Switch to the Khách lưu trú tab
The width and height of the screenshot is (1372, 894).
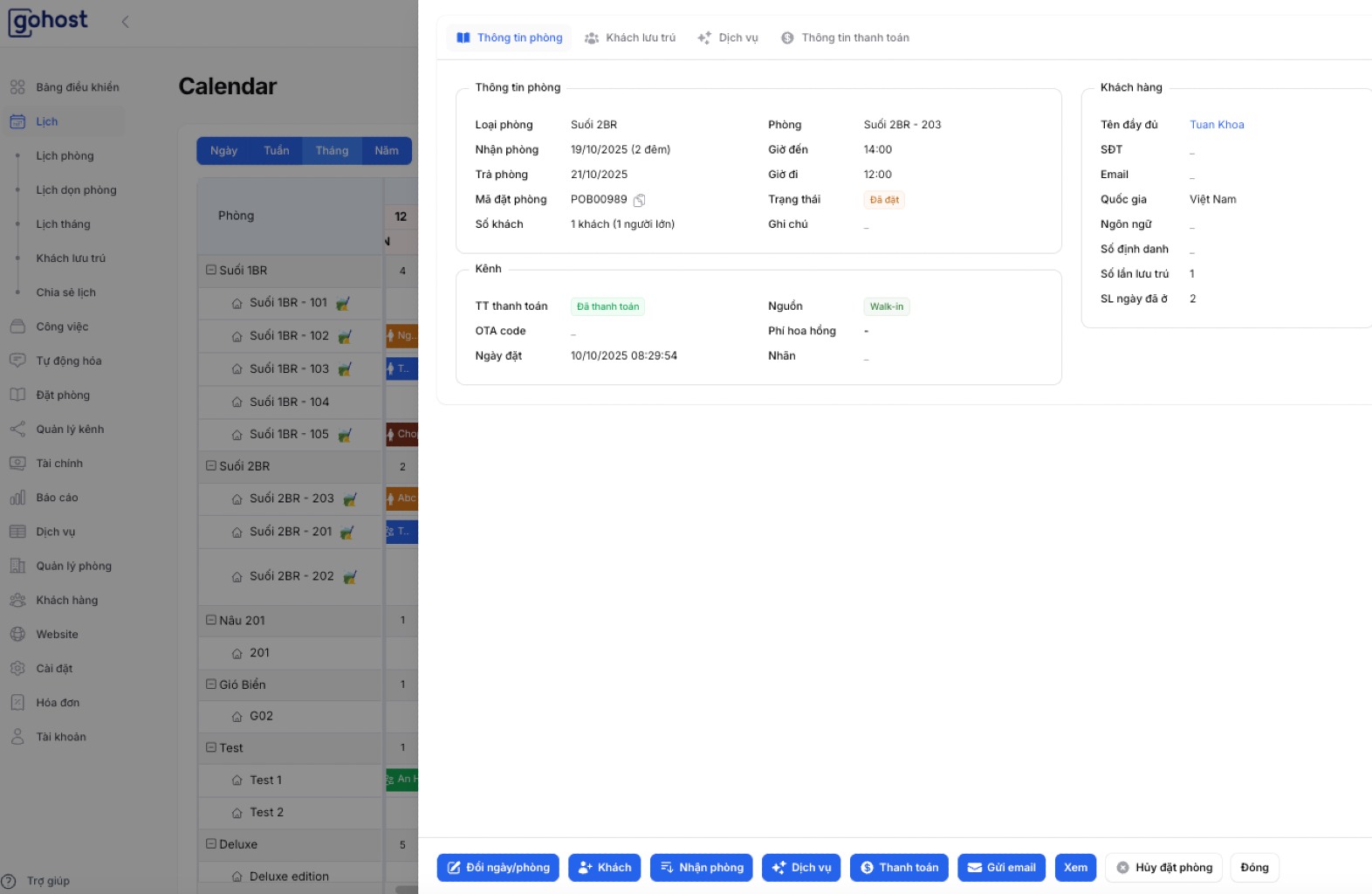pyautogui.click(x=630, y=38)
